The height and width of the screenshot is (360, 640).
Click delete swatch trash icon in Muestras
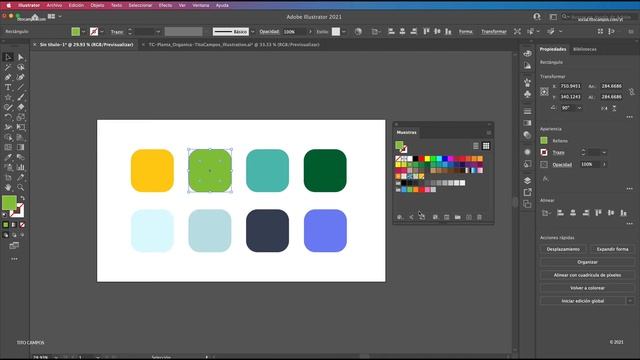pos(480,217)
